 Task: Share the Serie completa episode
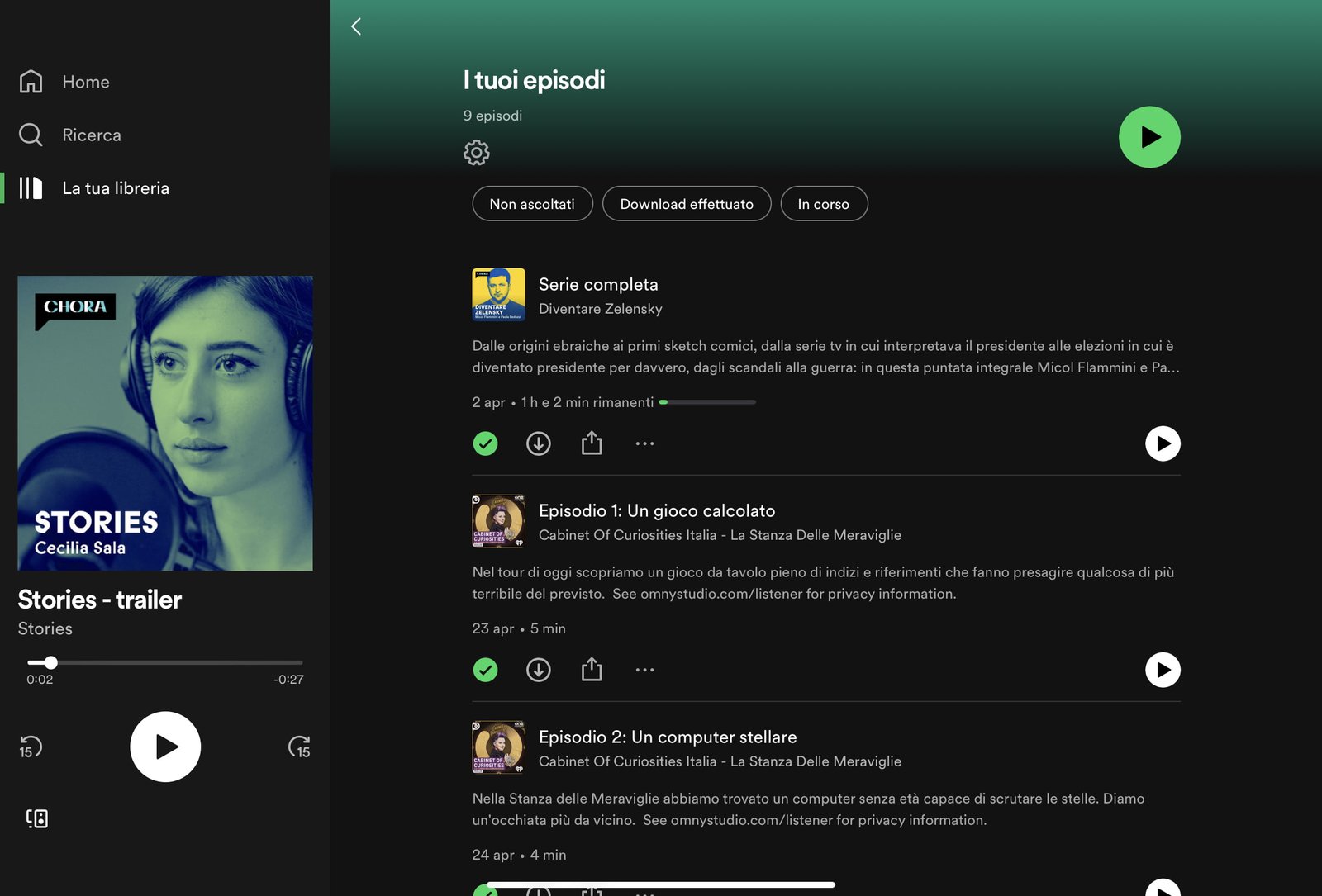(592, 443)
